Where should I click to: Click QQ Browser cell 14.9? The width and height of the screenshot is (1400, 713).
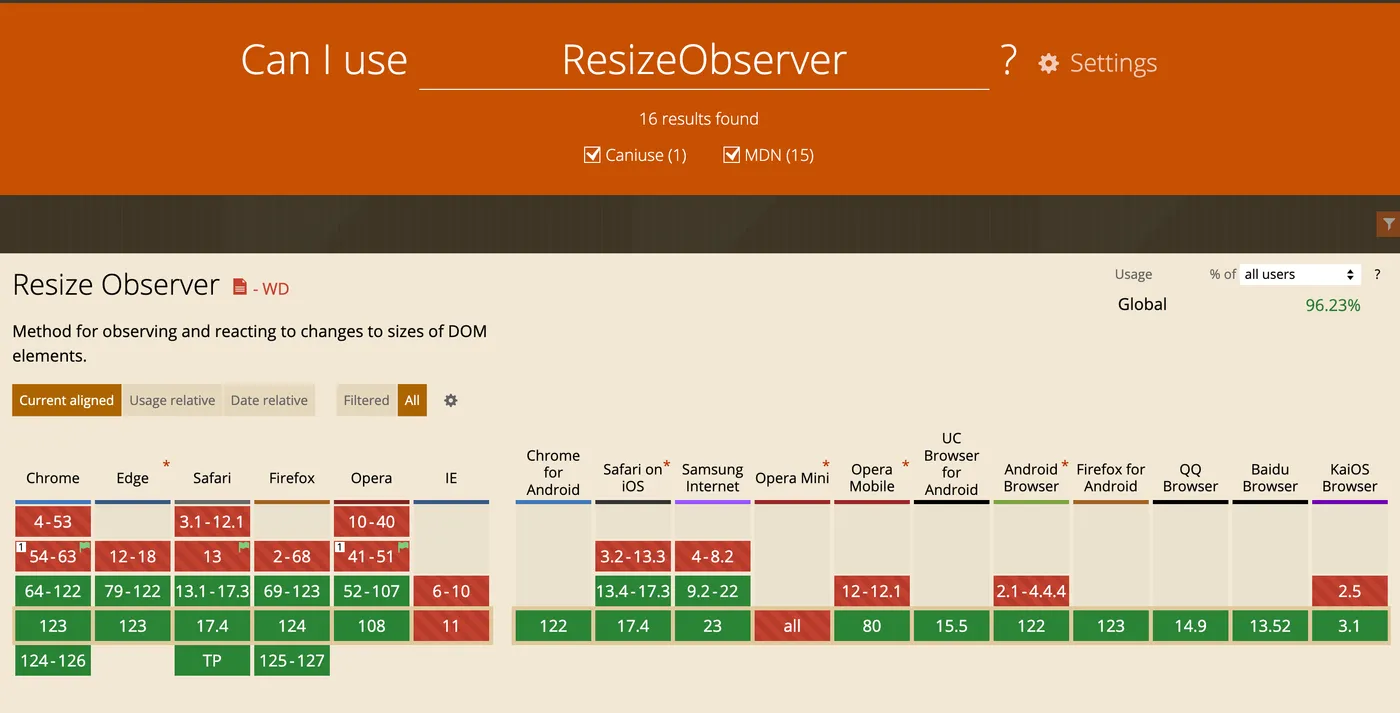[x=1191, y=626]
